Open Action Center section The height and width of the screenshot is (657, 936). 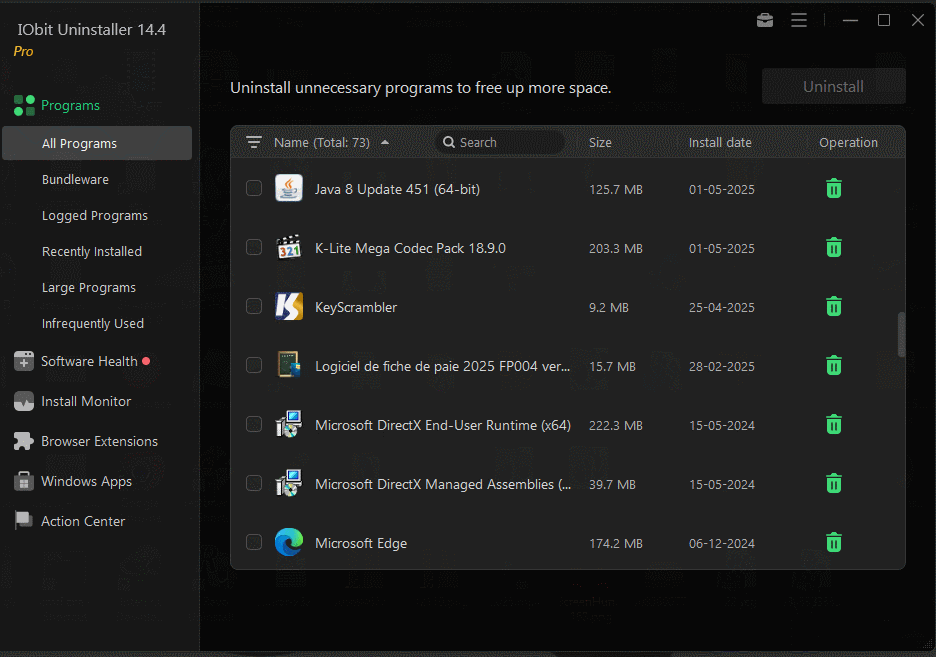point(83,521)
